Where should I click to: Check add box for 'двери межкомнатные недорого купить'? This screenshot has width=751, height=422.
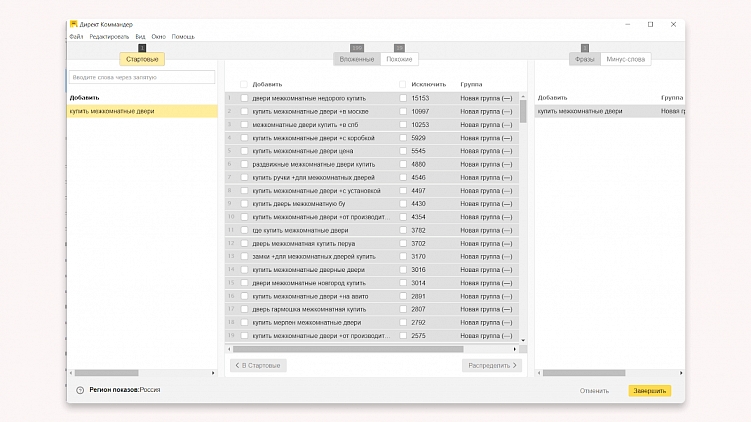click(x=244, y=98)
